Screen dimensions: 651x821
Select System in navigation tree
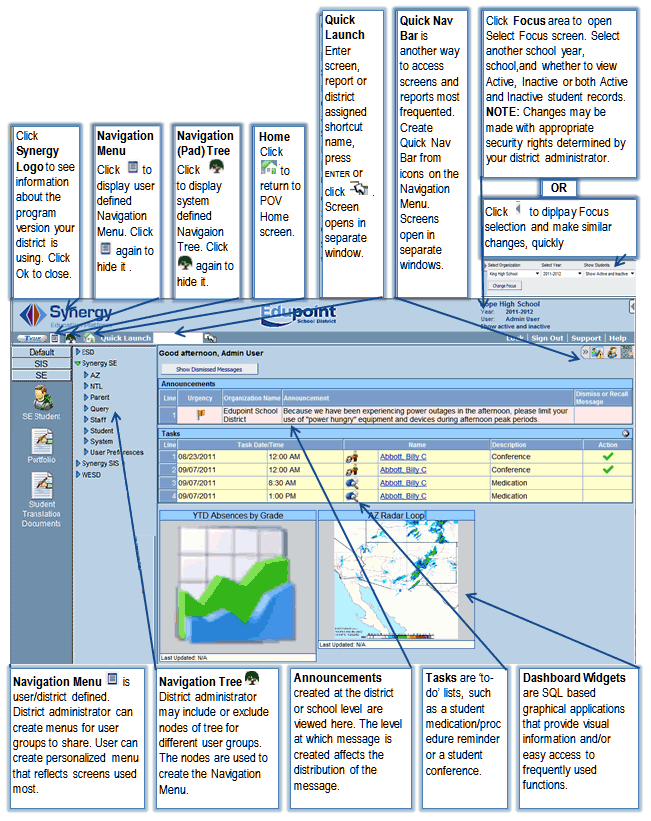click(101, 441)
